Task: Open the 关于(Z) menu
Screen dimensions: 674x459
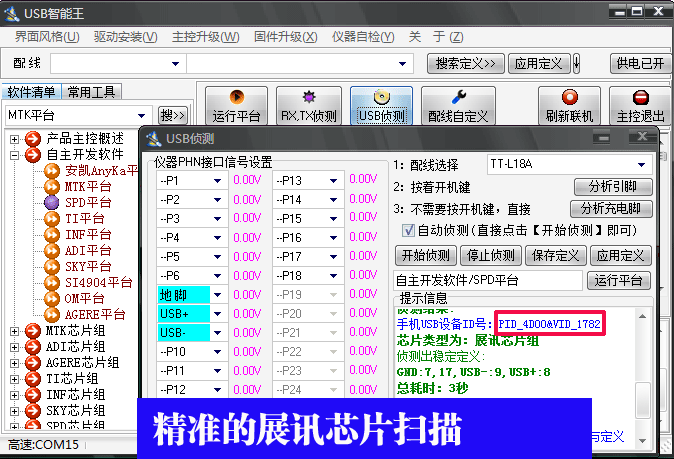Action: tap(436, 37)
